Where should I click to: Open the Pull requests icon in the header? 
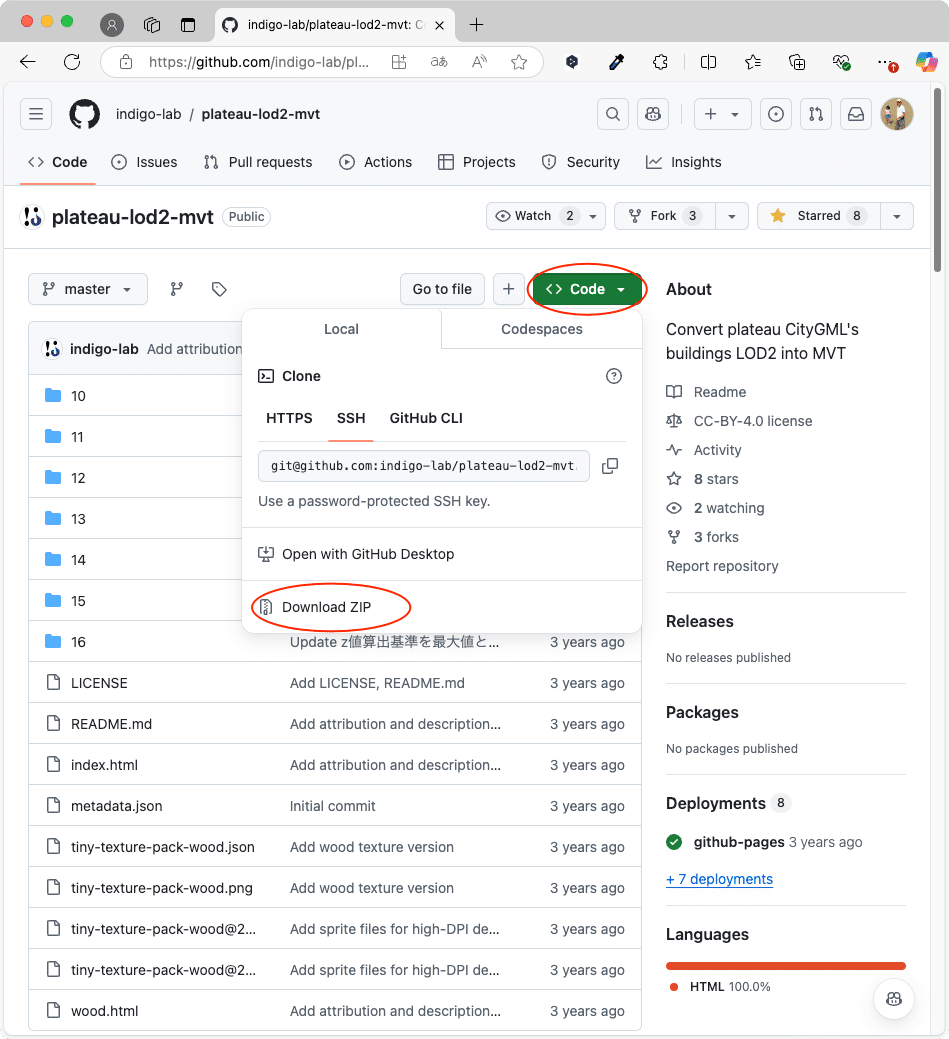[x=816, y=114]
